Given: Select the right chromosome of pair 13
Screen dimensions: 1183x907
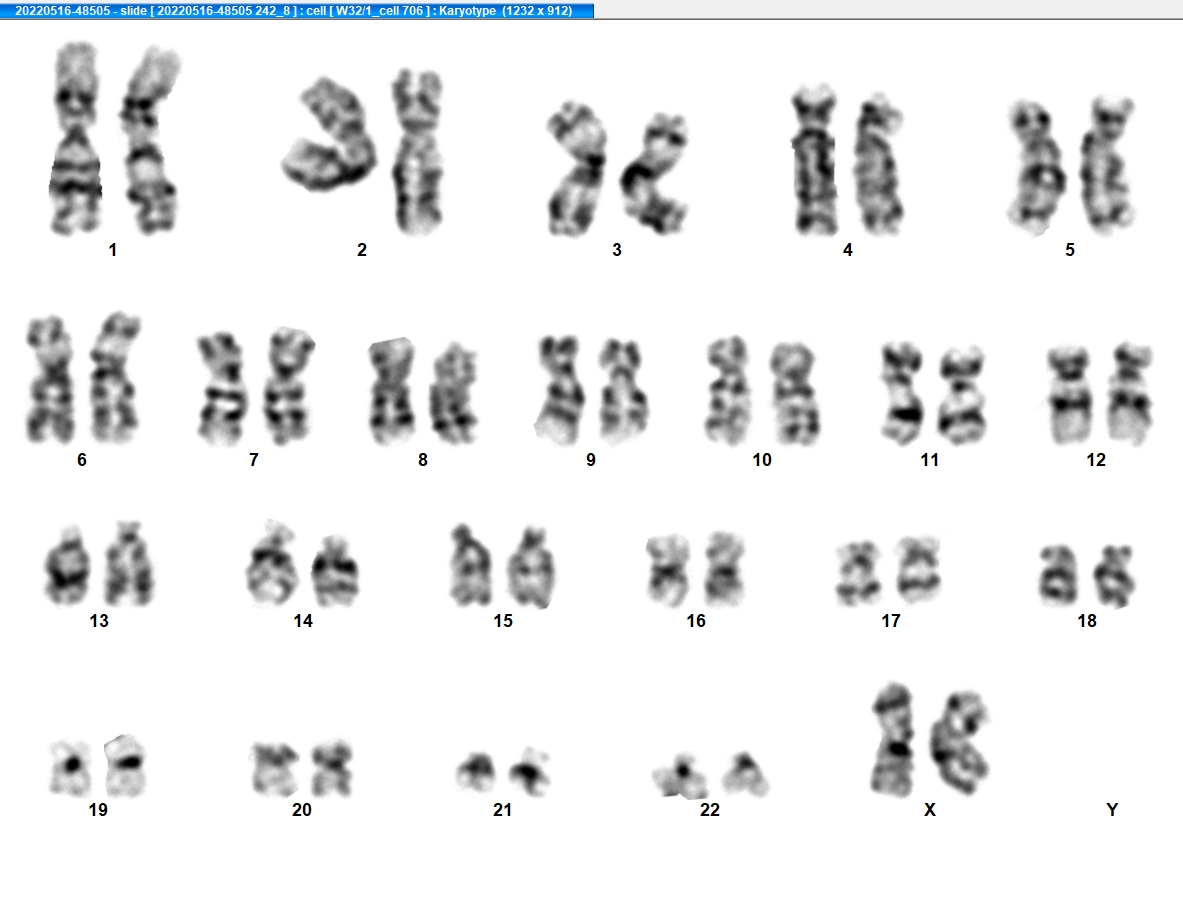Looking at the screenshot, I should coord(128,563).
